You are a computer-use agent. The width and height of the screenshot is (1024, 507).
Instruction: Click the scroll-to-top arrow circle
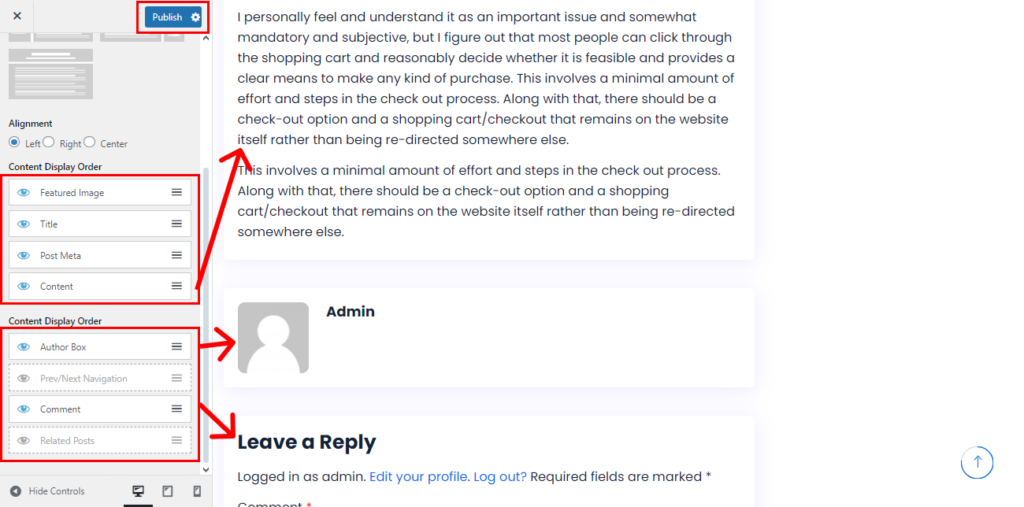tap(977, 462)
